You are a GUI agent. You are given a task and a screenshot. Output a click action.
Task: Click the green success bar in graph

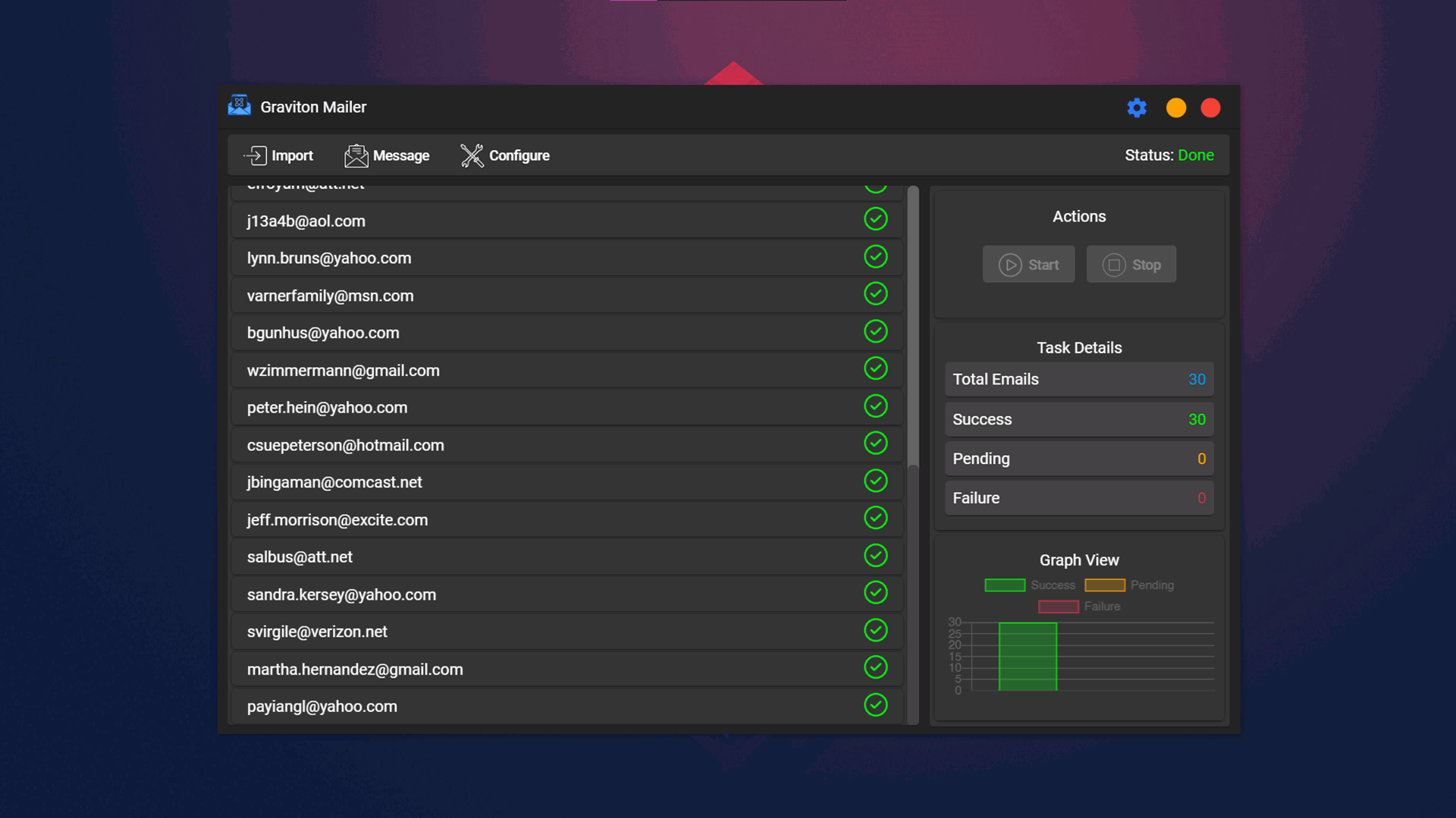pyautogui.click(x=1028, y=657)
